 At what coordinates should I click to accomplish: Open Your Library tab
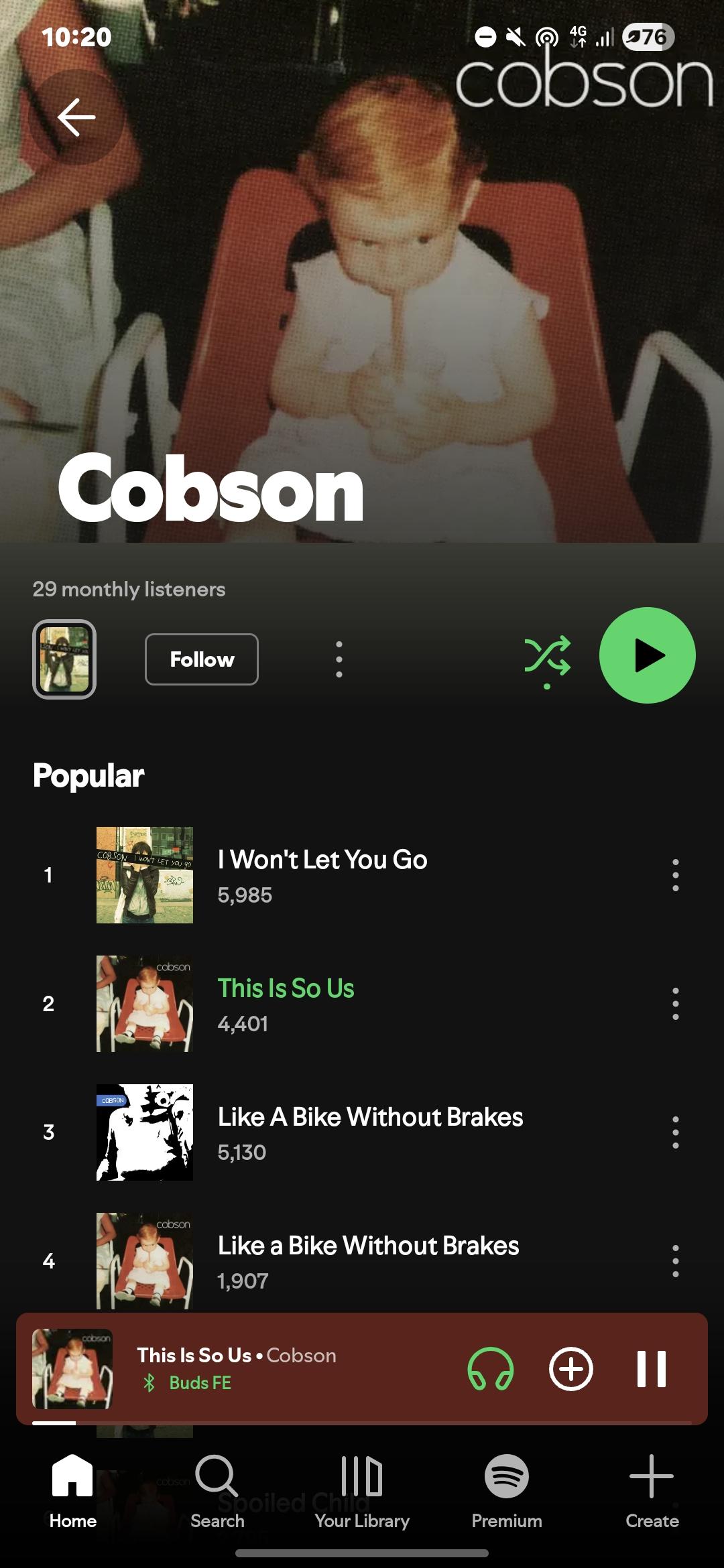pyautogui.click(x=362, y=1492)
